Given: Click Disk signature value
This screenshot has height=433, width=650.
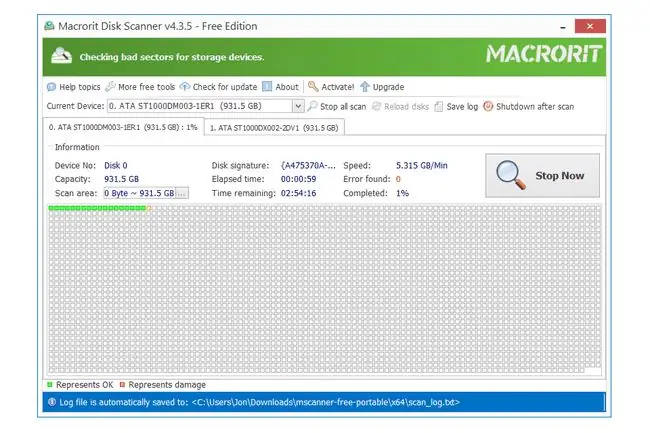Looking at the screenshot, I should coord(308,165).
